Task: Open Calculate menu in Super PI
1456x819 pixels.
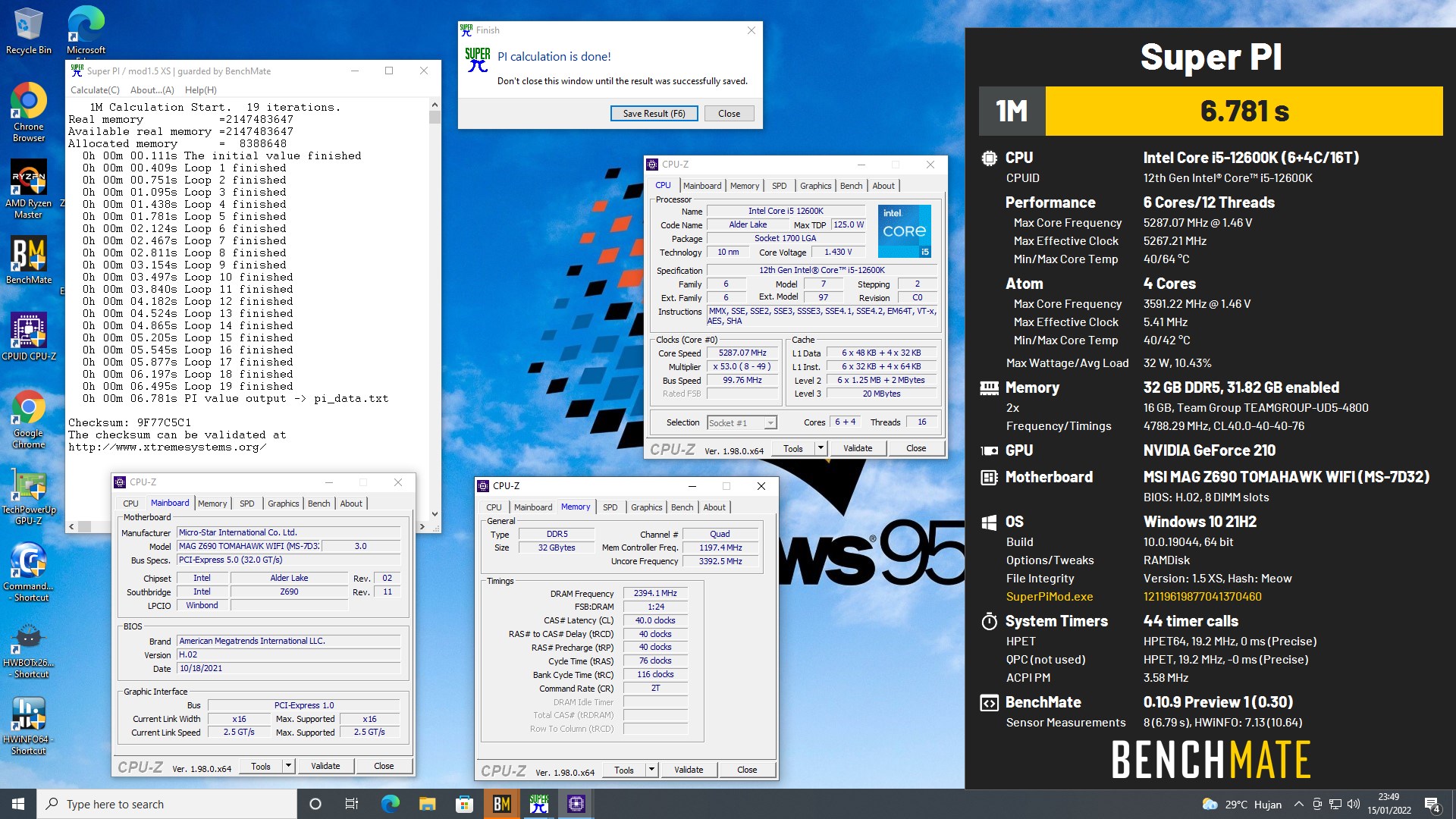Action: pos(95,89)
